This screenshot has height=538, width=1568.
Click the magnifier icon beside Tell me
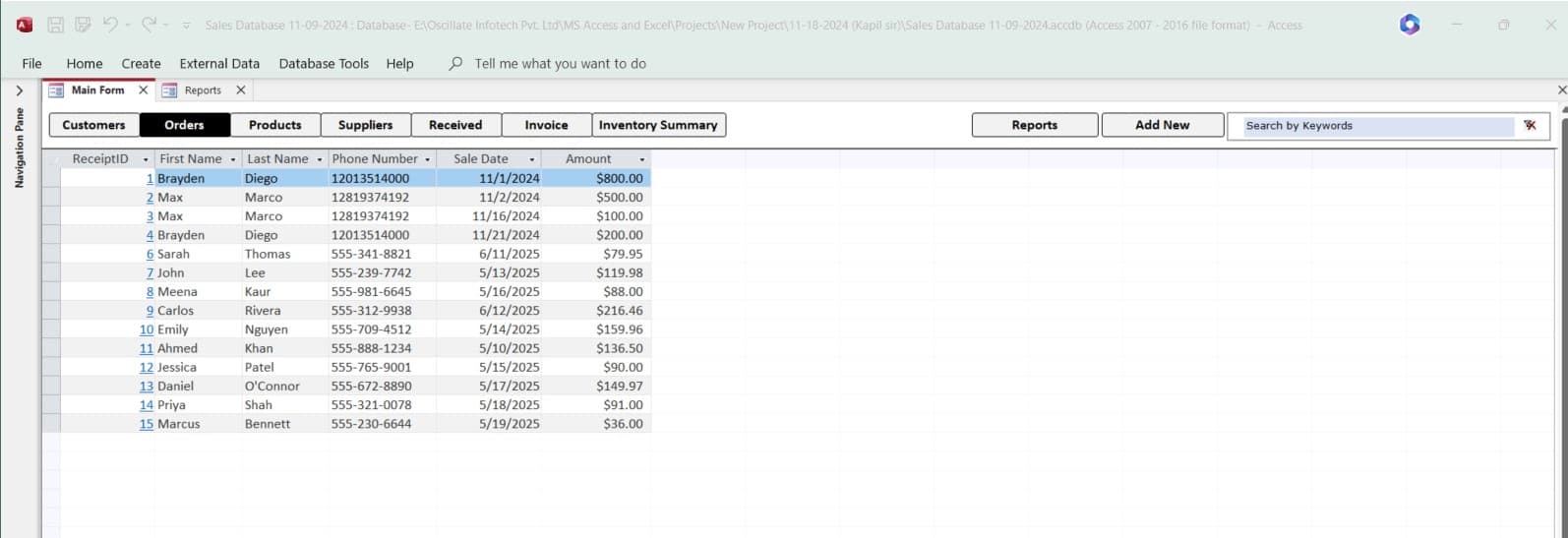click(x=455, y=63)
